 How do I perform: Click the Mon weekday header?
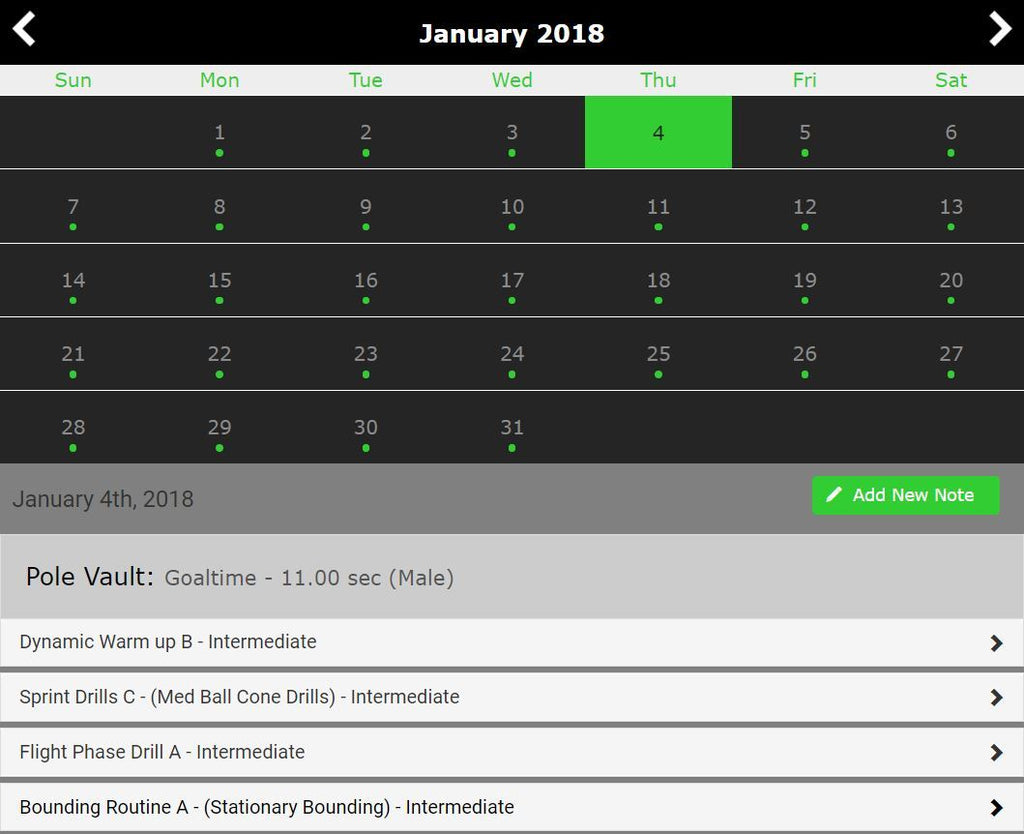tap(219, 80)
